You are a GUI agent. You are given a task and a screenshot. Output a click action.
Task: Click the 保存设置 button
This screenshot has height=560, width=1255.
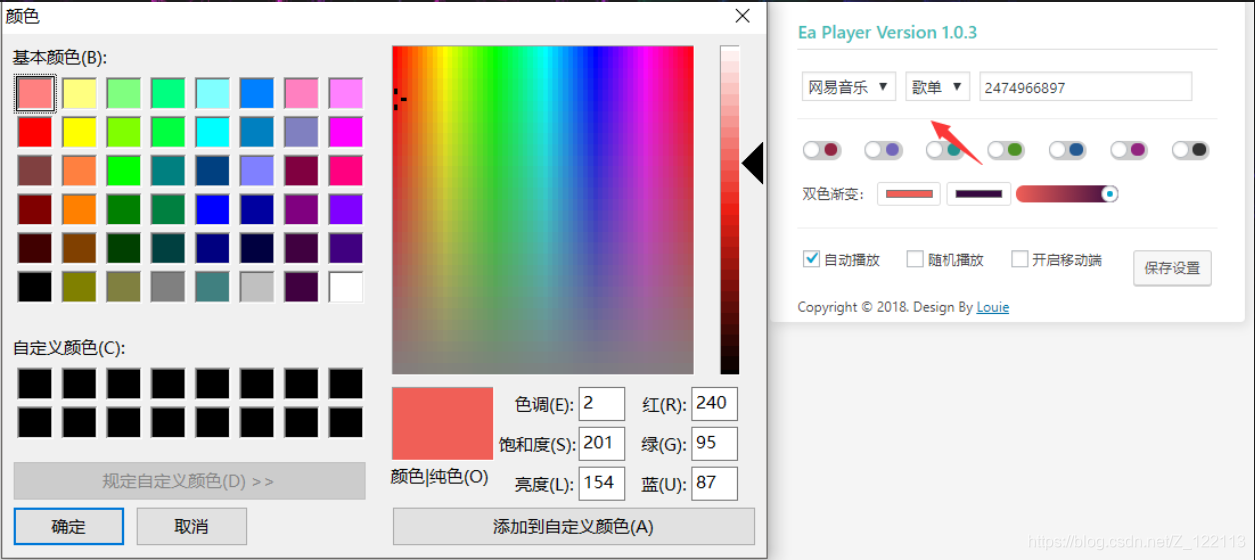coord(1172,268)
